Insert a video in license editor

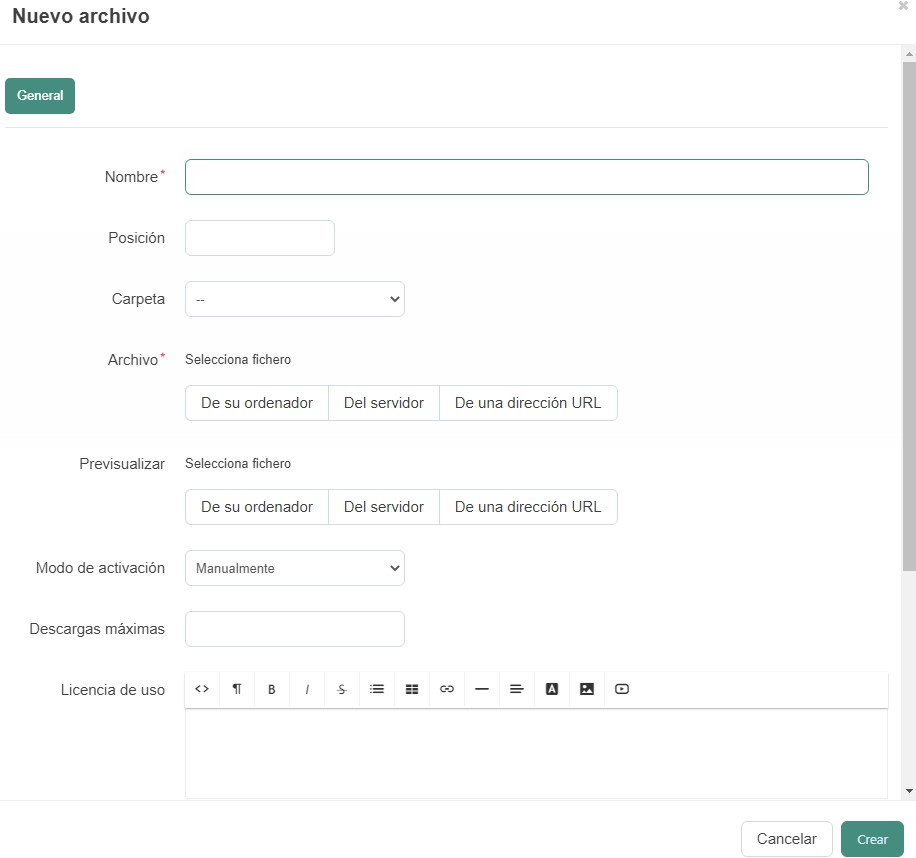pos(622,689)
